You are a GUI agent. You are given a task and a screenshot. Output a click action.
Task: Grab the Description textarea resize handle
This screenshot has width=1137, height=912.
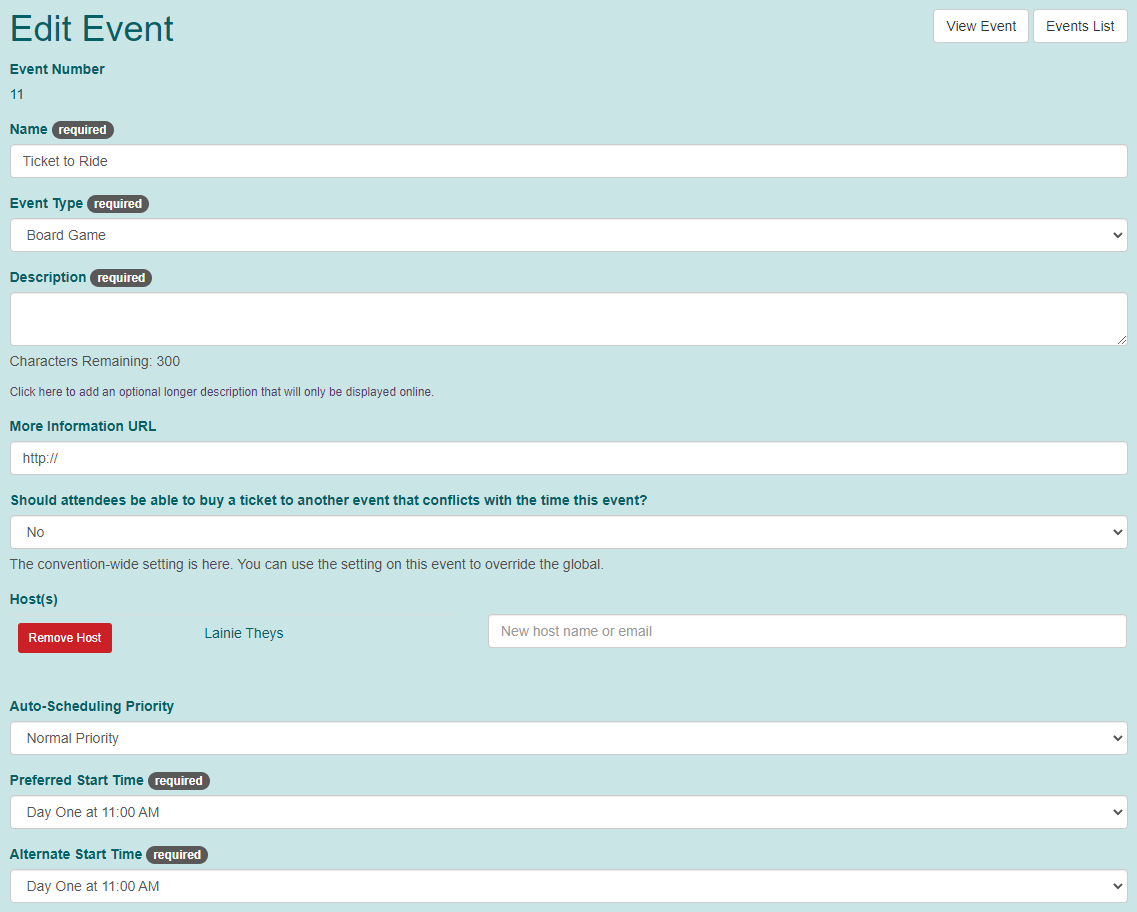(1122, 340)
